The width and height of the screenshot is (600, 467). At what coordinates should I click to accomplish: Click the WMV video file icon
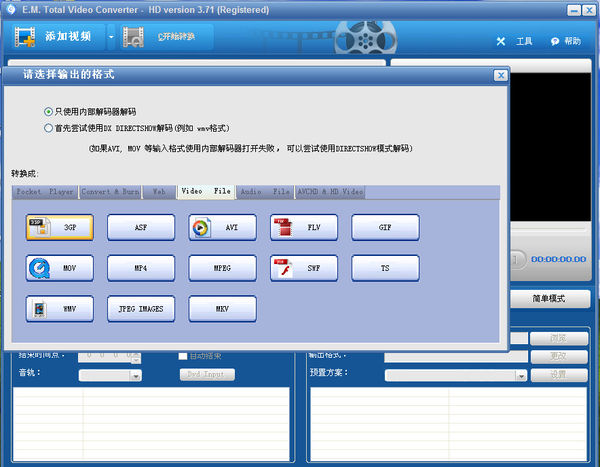40,309
